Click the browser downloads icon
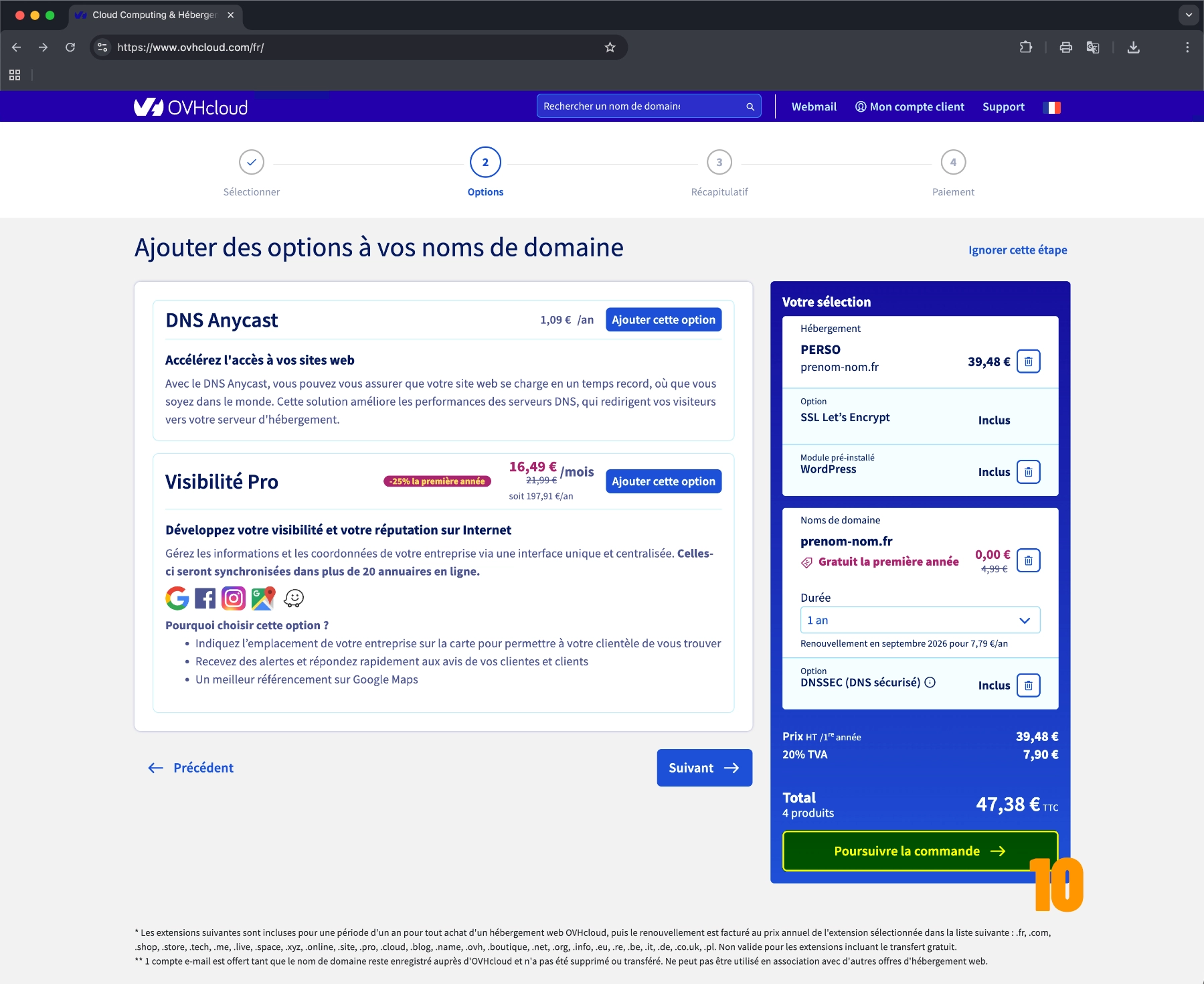This screenshot has width=1204, height=984. (x=1133, y=48)
